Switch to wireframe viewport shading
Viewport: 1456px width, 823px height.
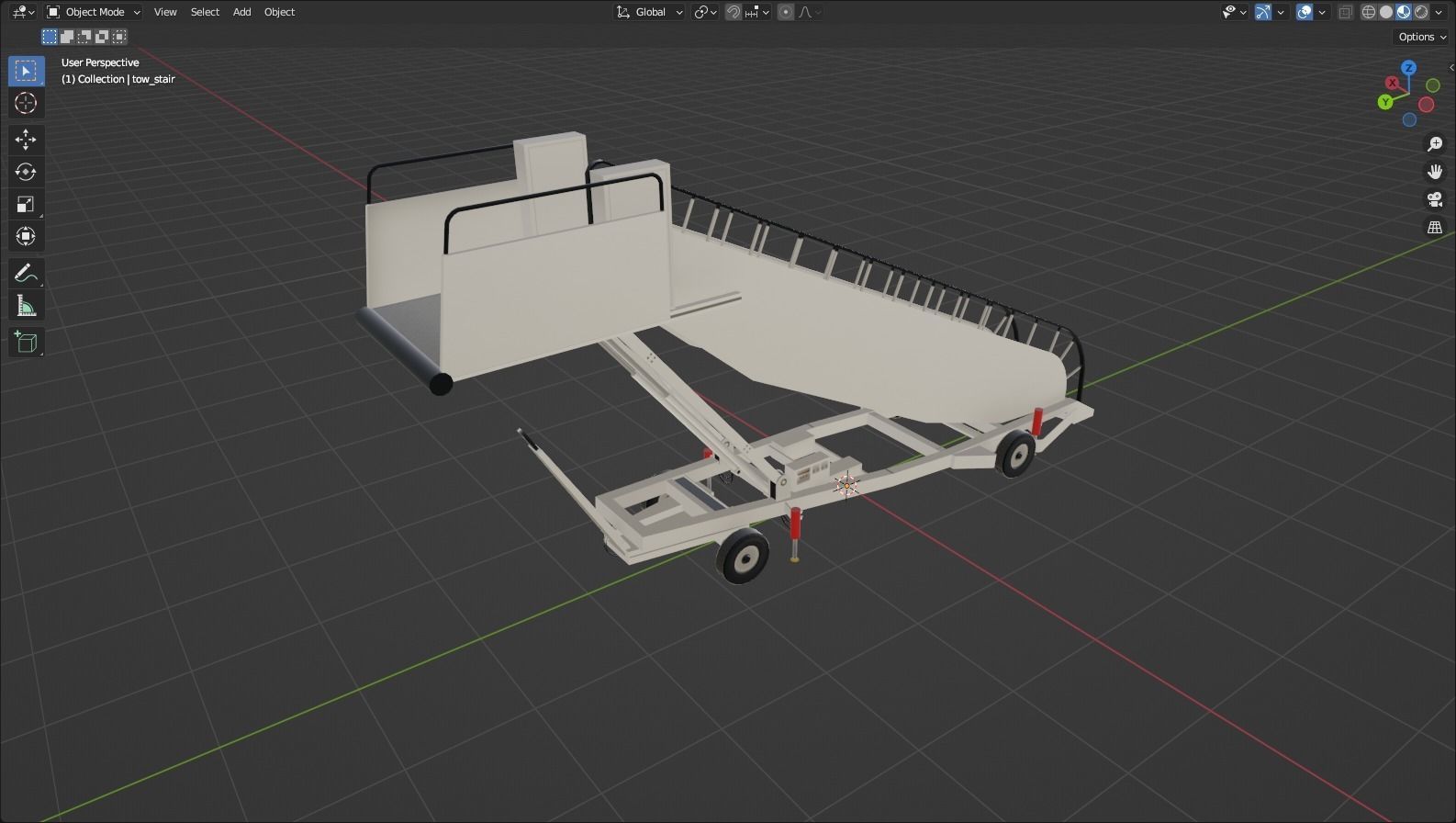tap(1369, 12)
